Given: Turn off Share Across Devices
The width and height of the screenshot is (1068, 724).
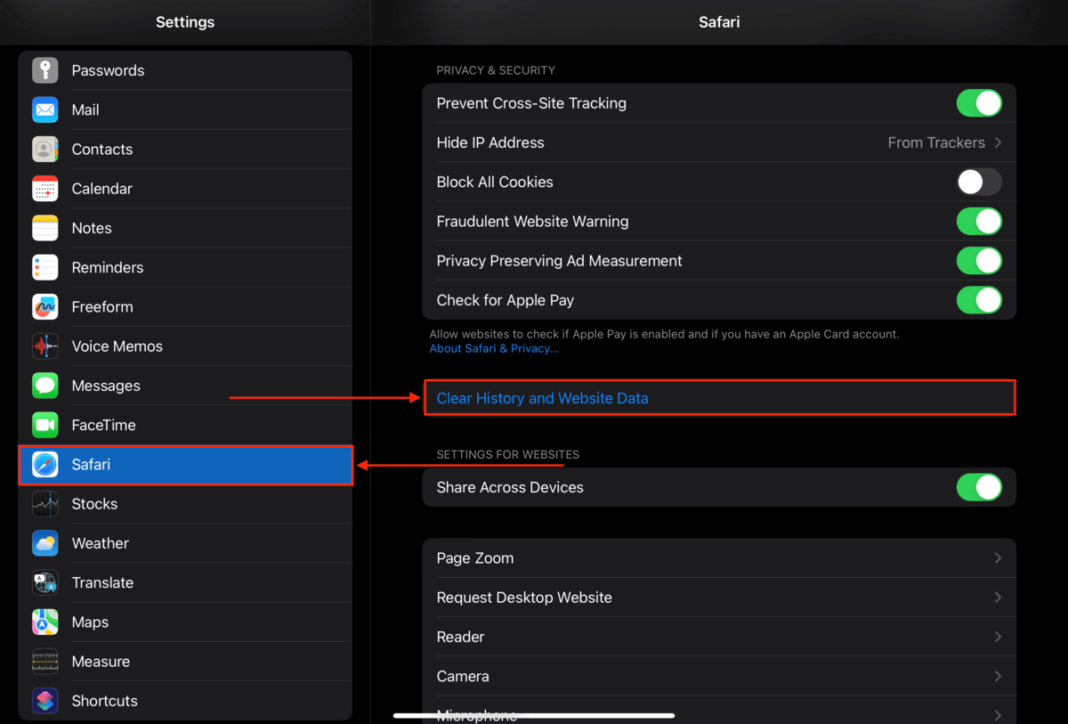Looking at the screenshot, I should click(x=978, y=487).
